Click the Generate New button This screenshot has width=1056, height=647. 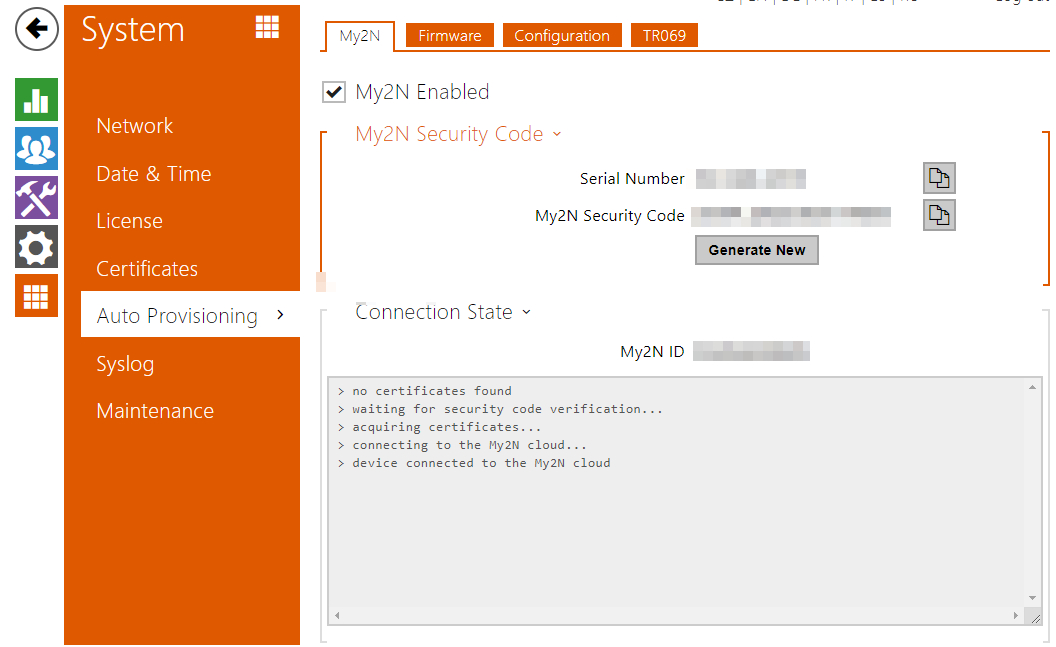pyautogui.click(x=756, y=250)
